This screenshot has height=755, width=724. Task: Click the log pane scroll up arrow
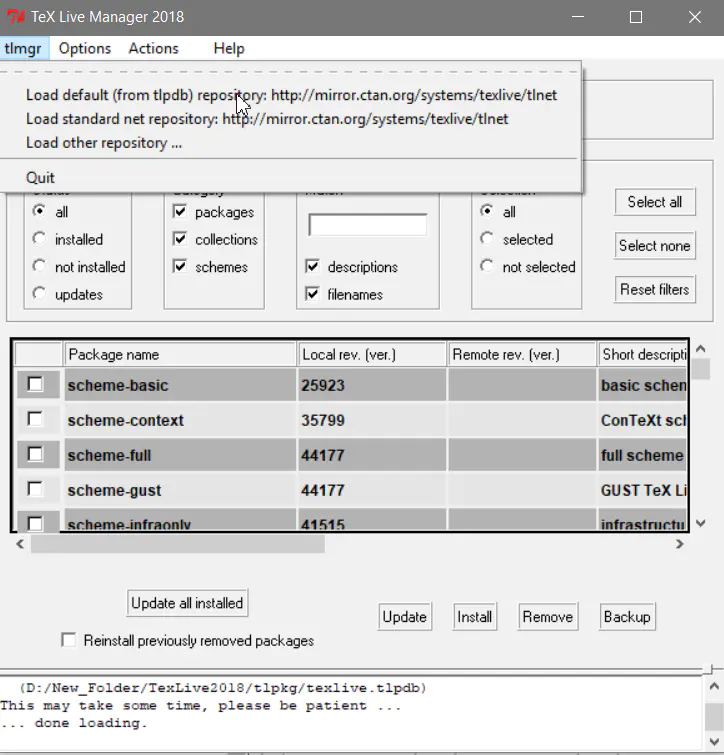point(714,686)
